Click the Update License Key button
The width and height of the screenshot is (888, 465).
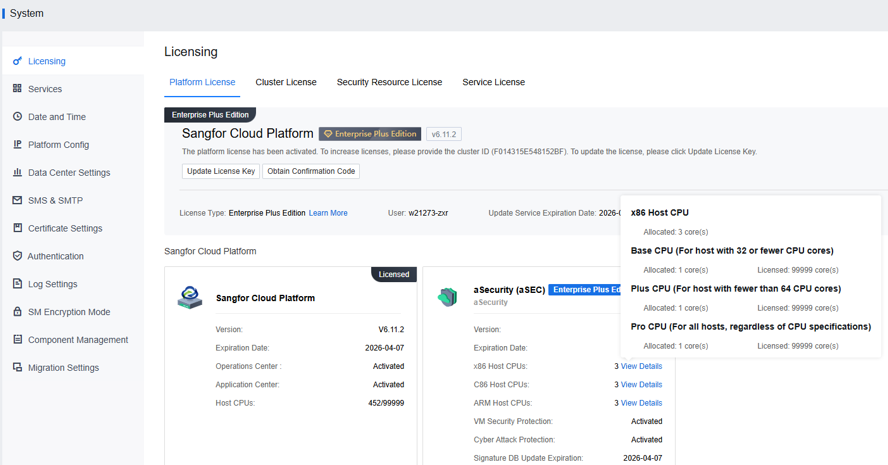(221, 171)
